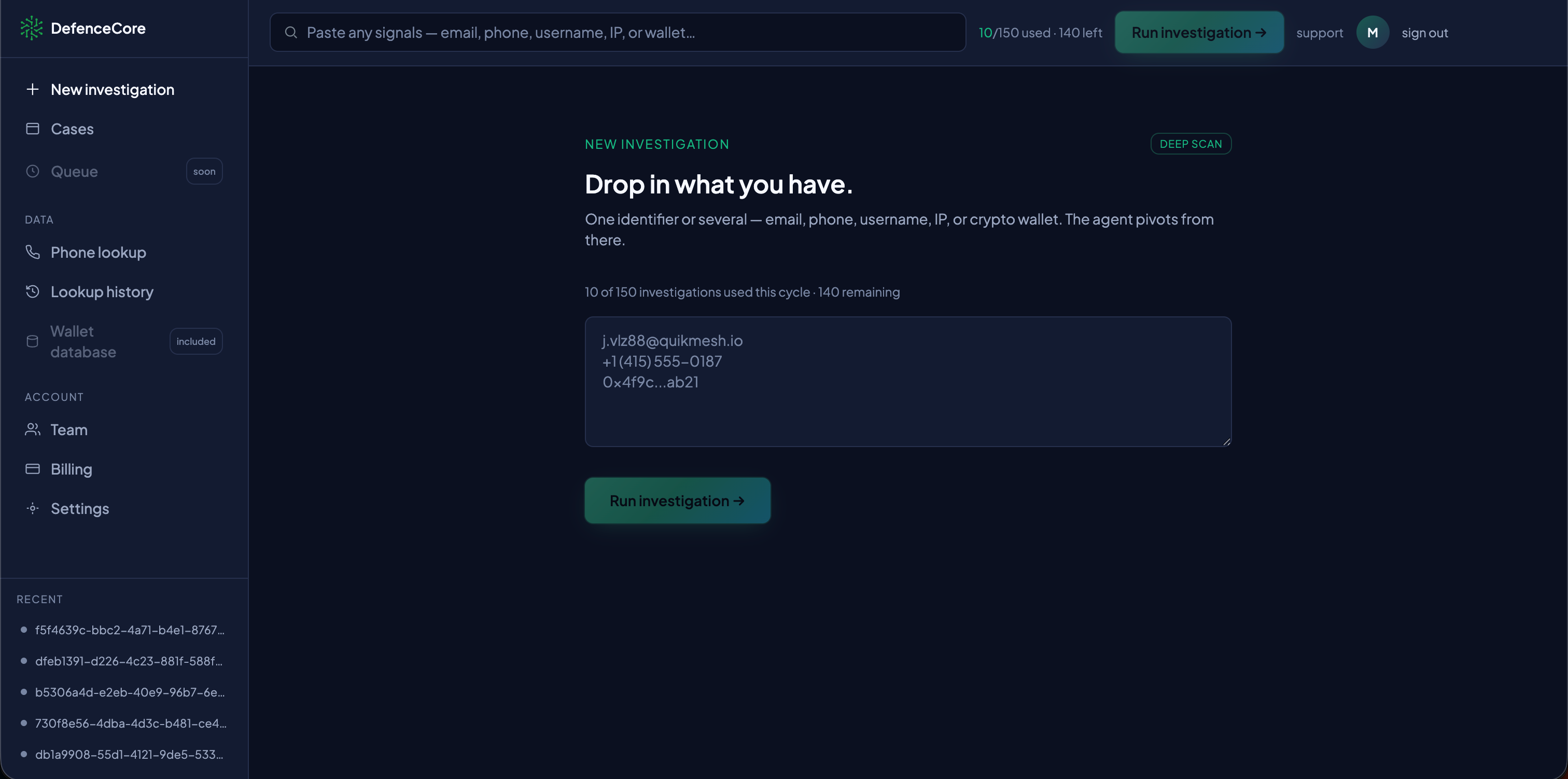The width and height of the screenshot is (1568, 779).
Task: Open the support link
Action: (x=1319, y=33)
